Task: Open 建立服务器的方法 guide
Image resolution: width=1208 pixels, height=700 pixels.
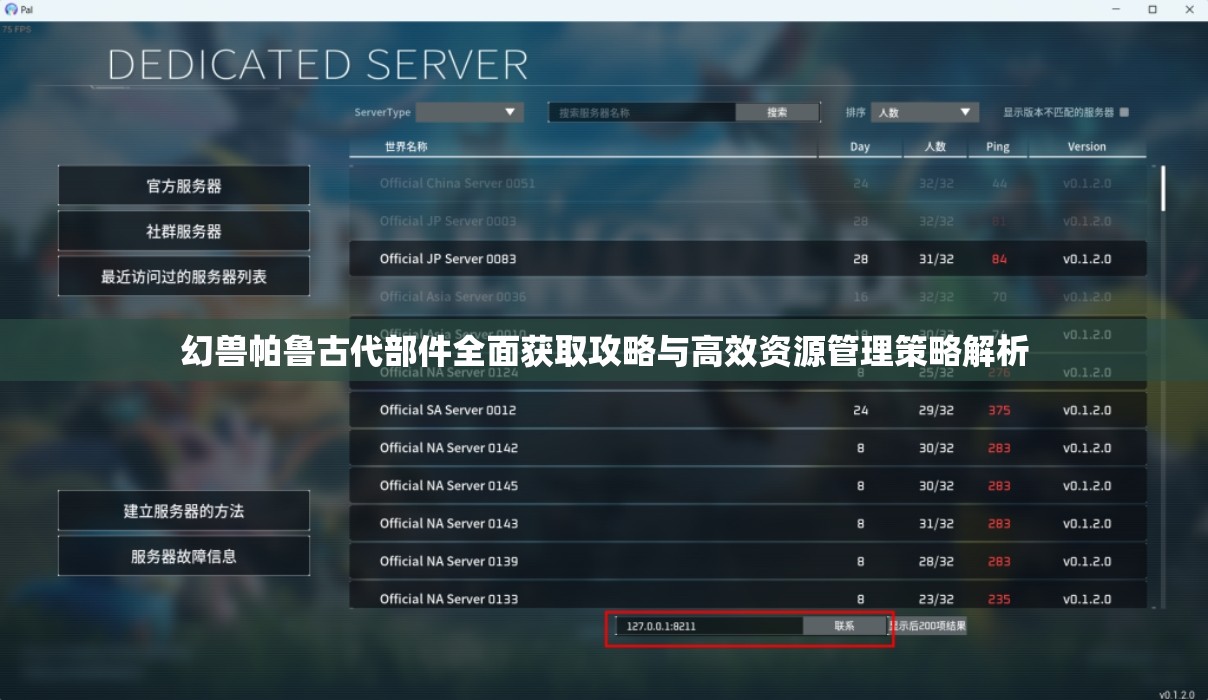Action: coord(184,511)
